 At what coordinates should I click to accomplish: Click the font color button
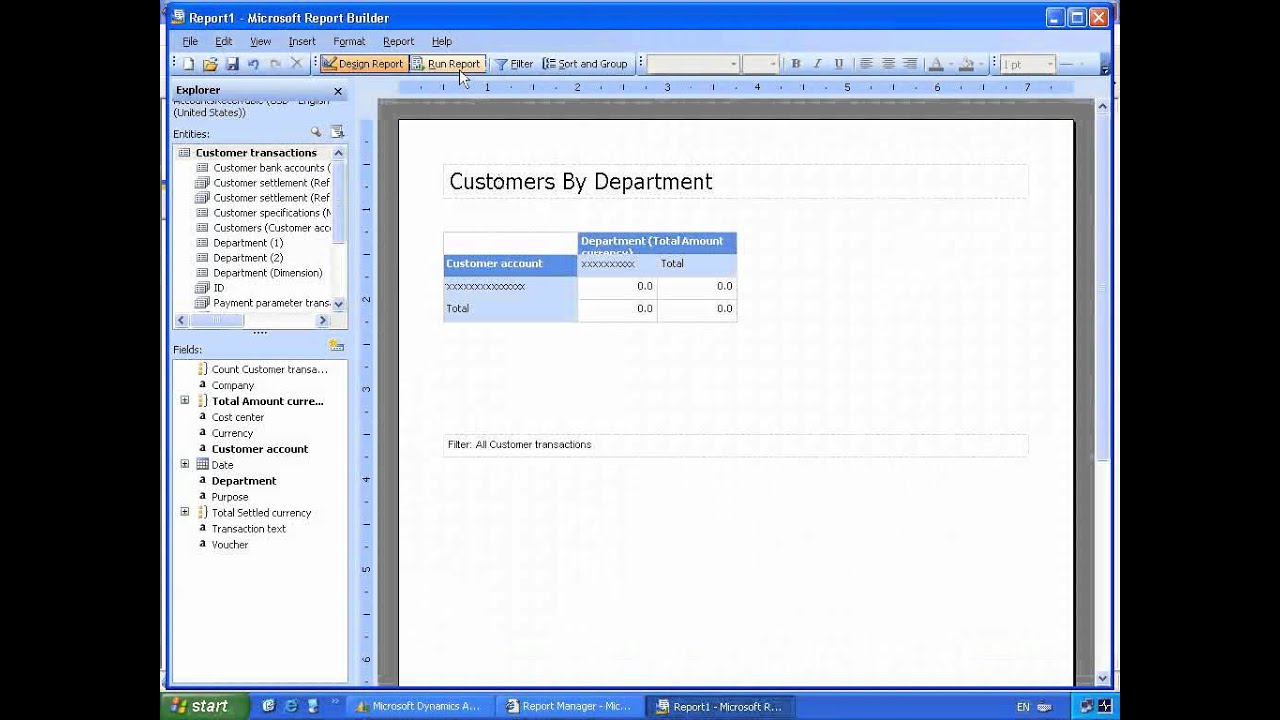click(x=936, y=64)
